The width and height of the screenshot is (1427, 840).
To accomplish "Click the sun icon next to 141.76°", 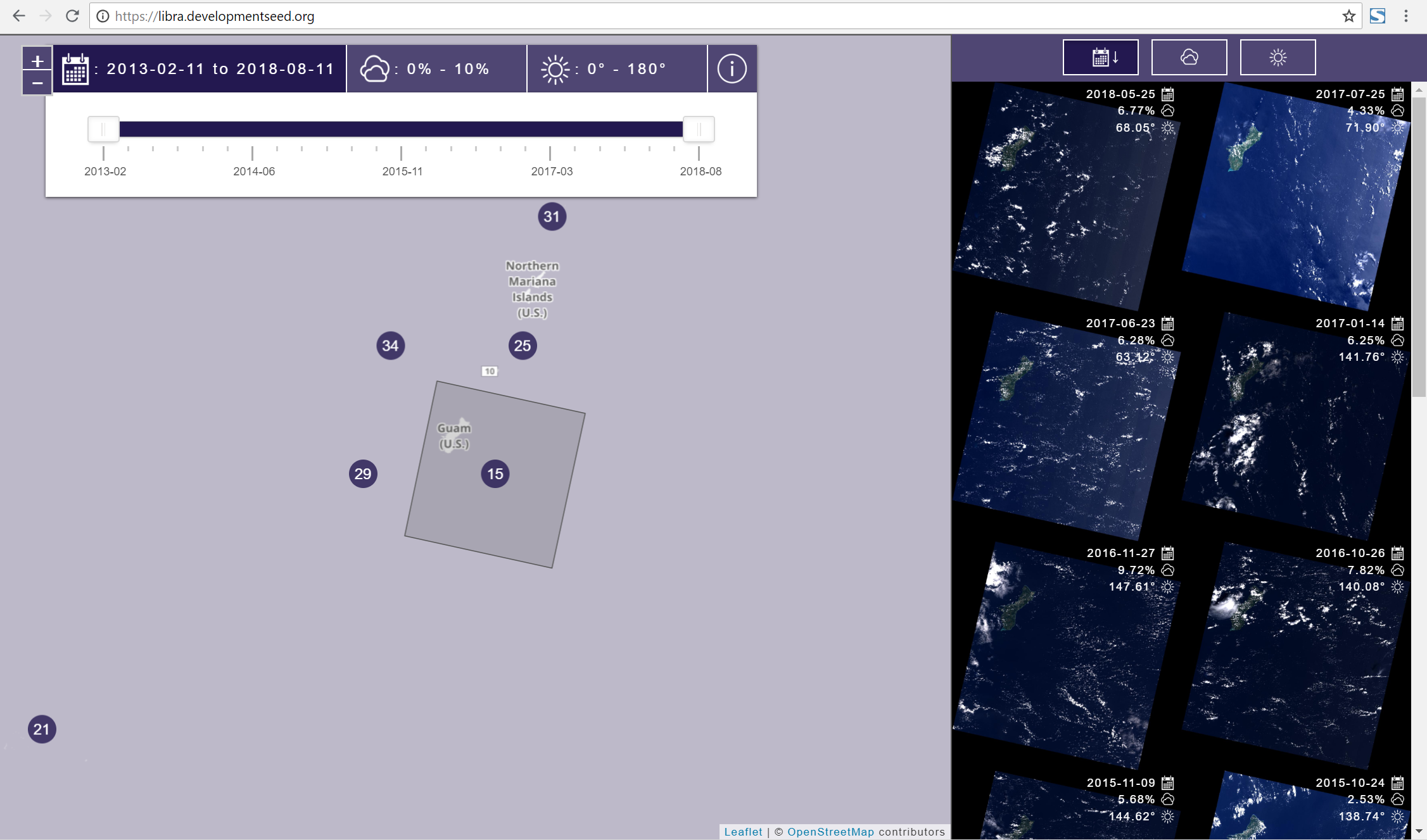I will click(x=1397, y=357).
